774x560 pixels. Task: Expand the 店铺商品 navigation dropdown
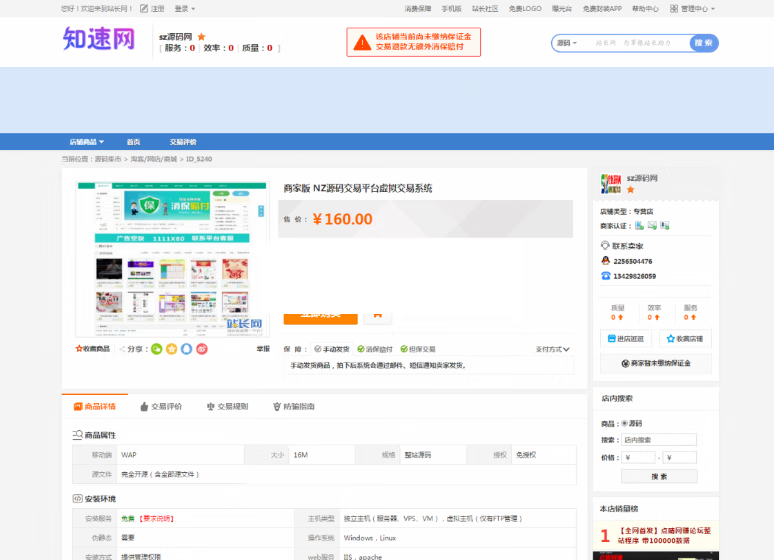pos(86,142)
